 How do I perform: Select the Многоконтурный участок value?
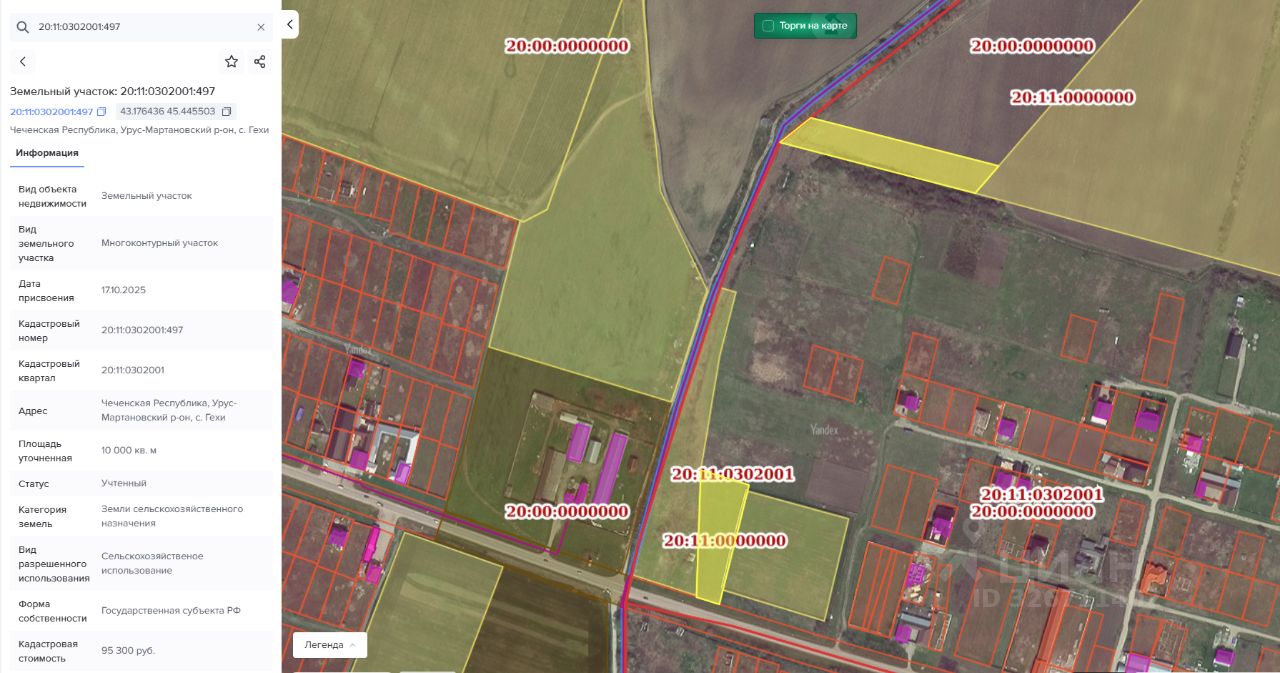tap(159, 243)
